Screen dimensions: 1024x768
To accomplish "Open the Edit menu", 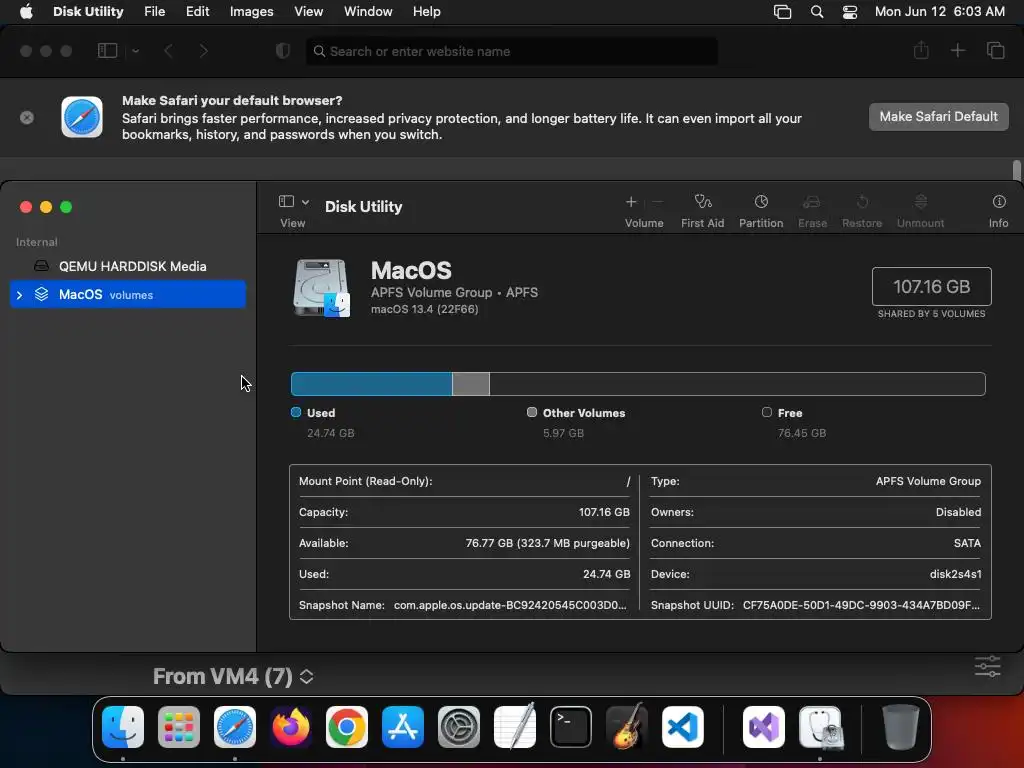I will point(197,12).
